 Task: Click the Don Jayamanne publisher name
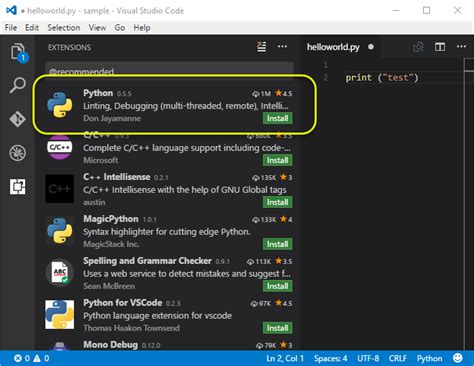point(112,118)
